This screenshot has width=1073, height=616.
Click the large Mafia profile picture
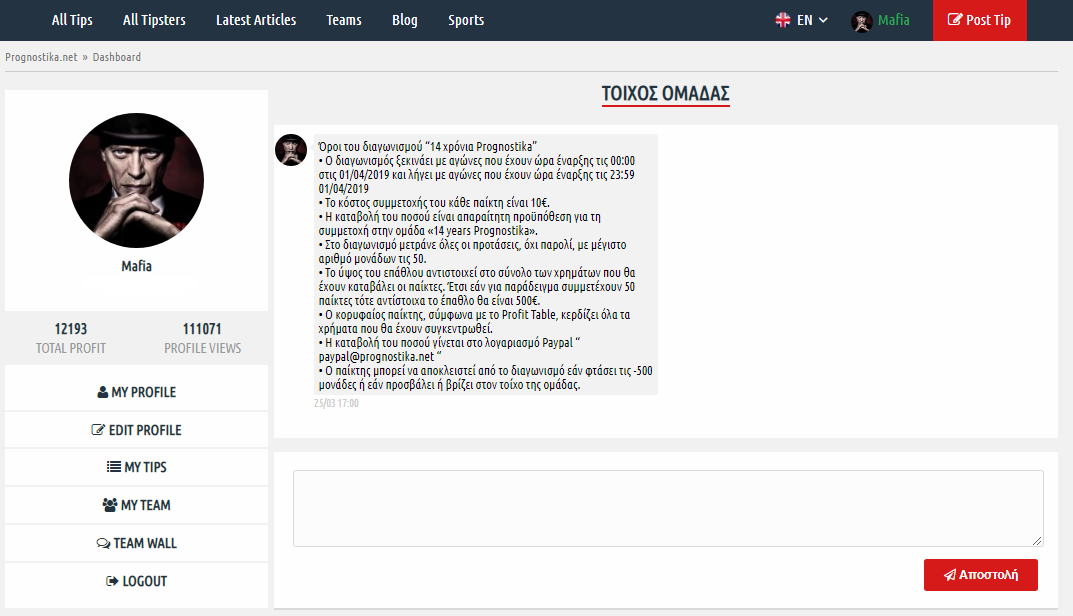[136, 180]
